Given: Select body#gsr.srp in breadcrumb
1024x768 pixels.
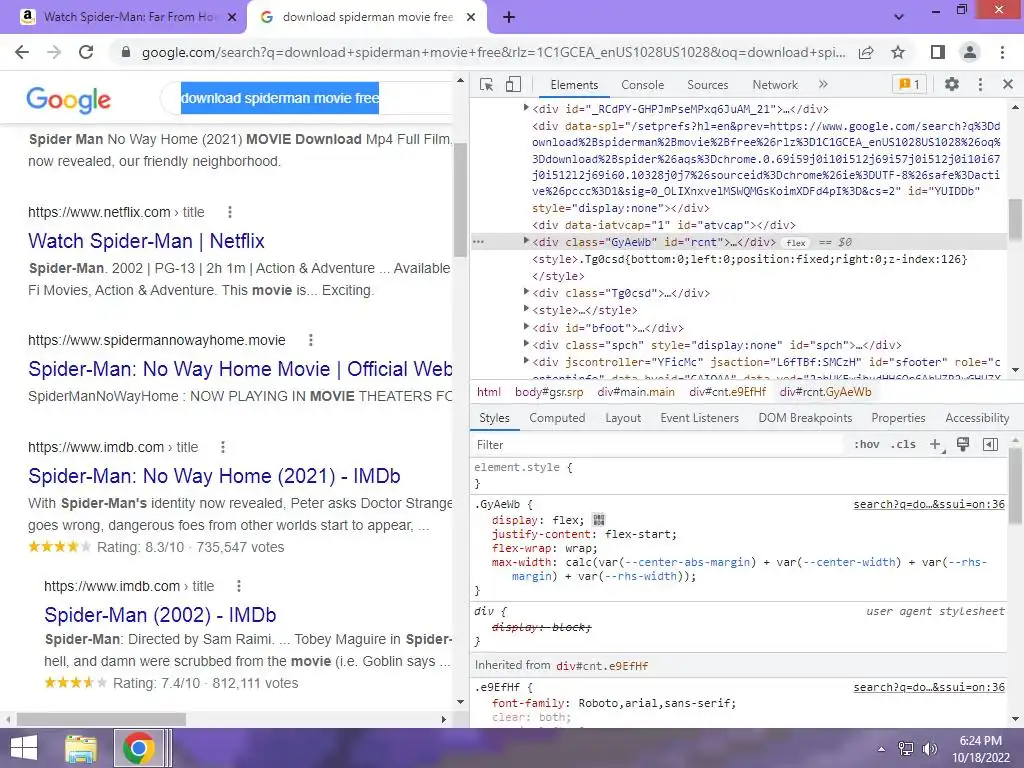Looking at the screenshot, I should click(549, 392).
